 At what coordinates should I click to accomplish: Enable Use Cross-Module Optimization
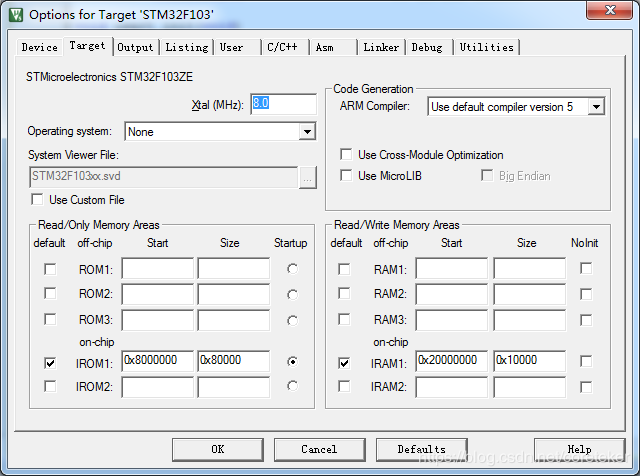click(x=346, y=155)
